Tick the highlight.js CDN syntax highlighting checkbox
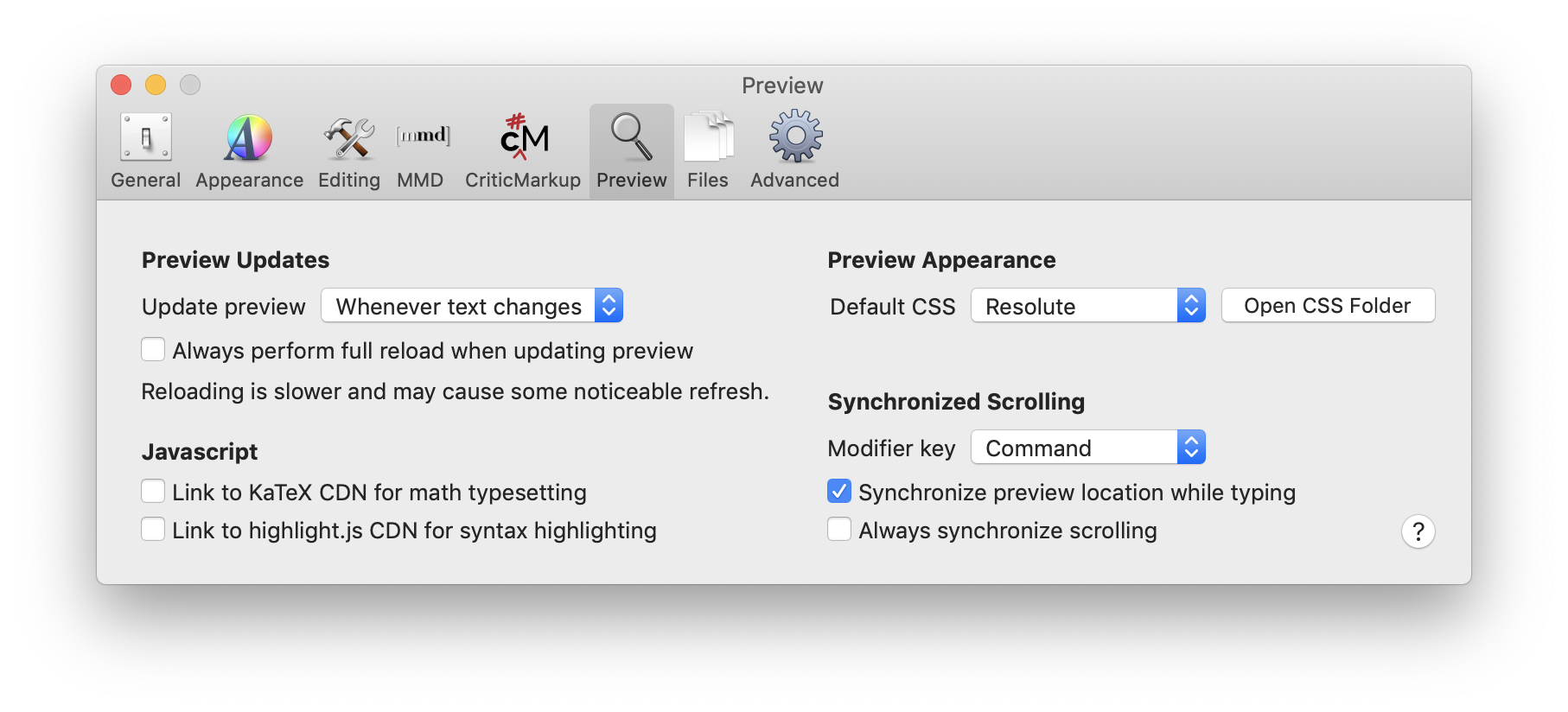 coord(153,529)
